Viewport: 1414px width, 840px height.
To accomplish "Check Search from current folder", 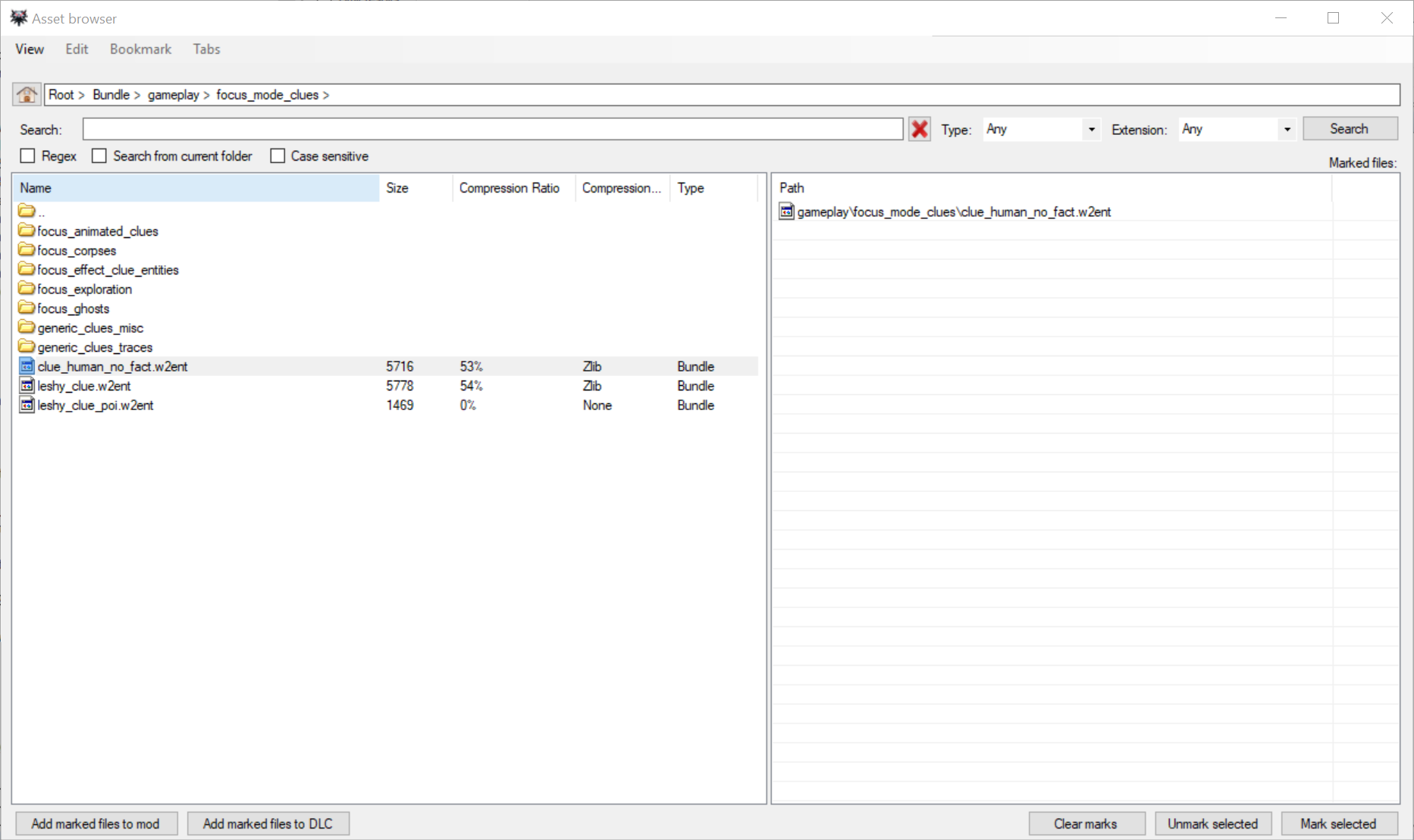I will pyautogui.click(x=99, y=155).
